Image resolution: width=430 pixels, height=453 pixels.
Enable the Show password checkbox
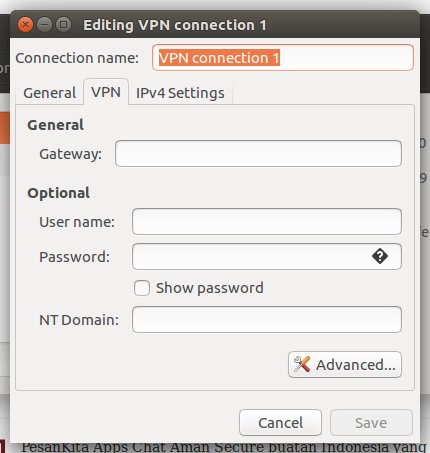pyautogui.click(x=142, y=288)
